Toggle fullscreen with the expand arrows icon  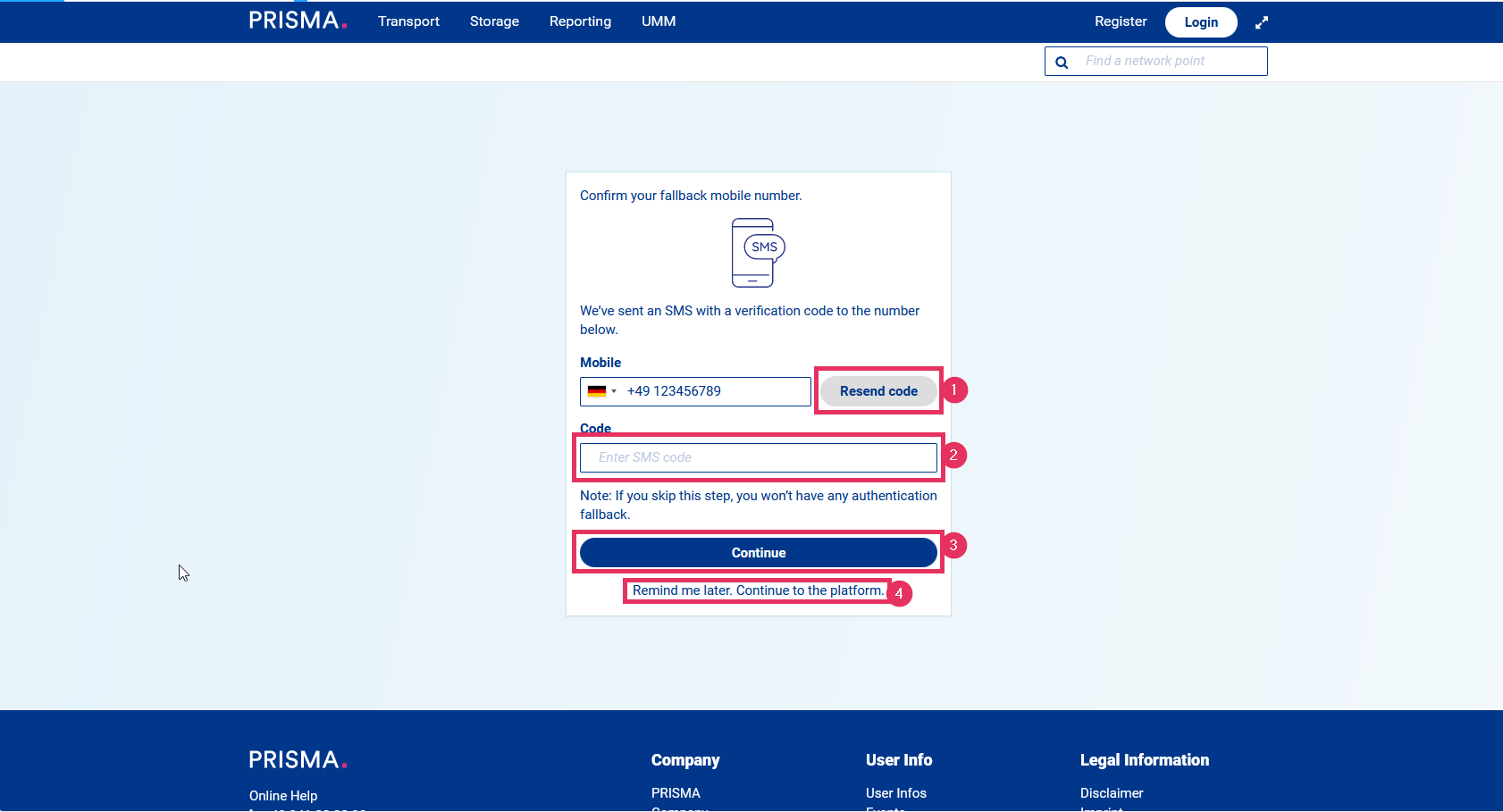pos(1262,22)
